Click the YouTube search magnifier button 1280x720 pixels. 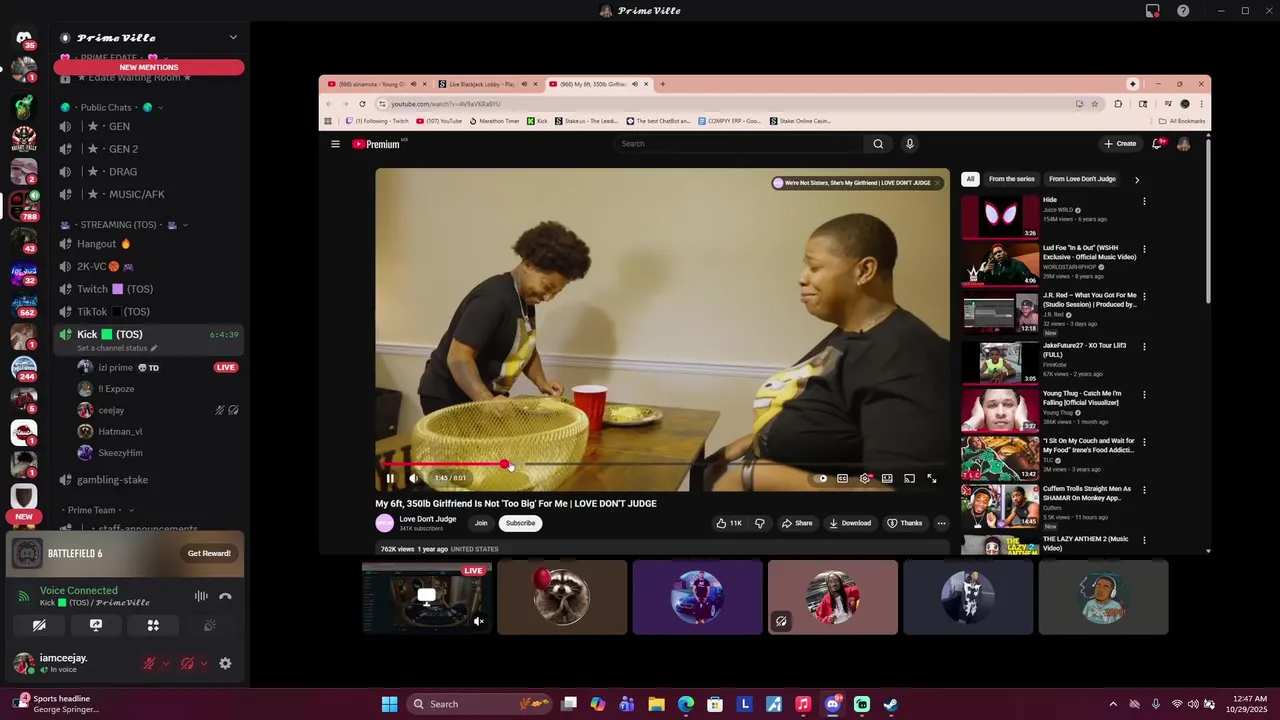click(x=878, y=144)
